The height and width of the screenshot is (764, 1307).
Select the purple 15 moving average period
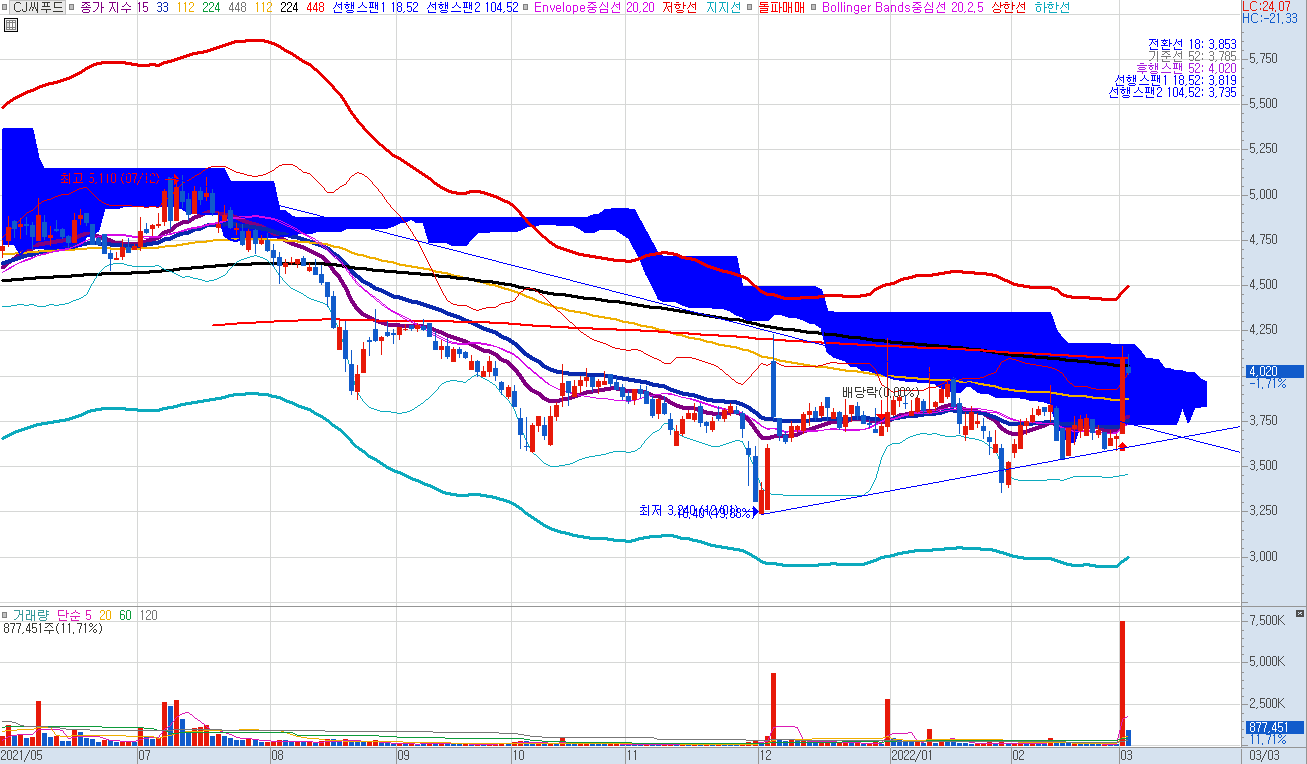[143, 7]
